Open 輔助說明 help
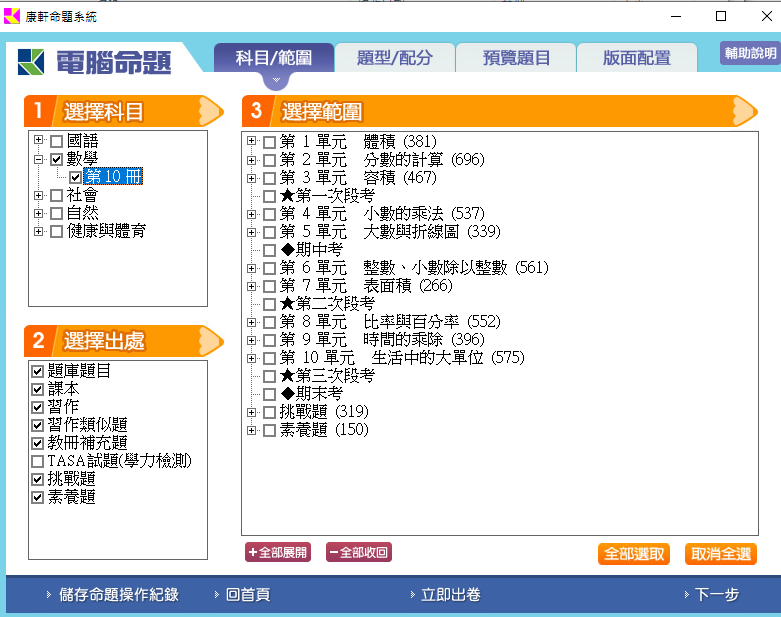This screenshot has height=617, width=781. pos(749,53)
